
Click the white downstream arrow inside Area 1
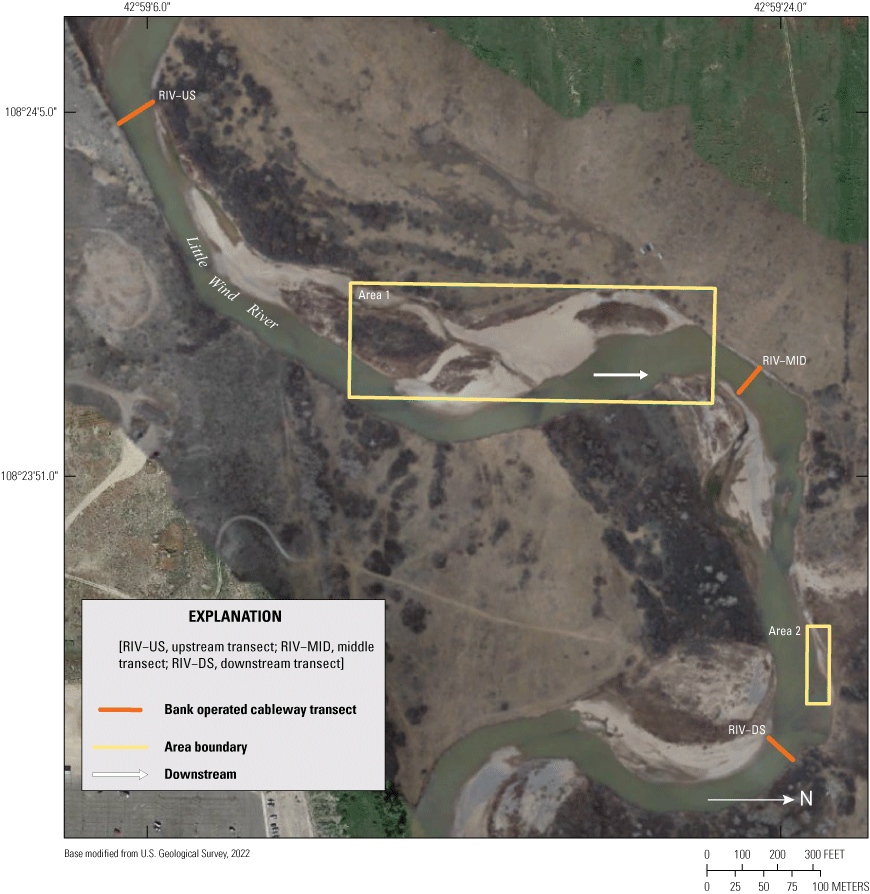[x=621, y=375]
